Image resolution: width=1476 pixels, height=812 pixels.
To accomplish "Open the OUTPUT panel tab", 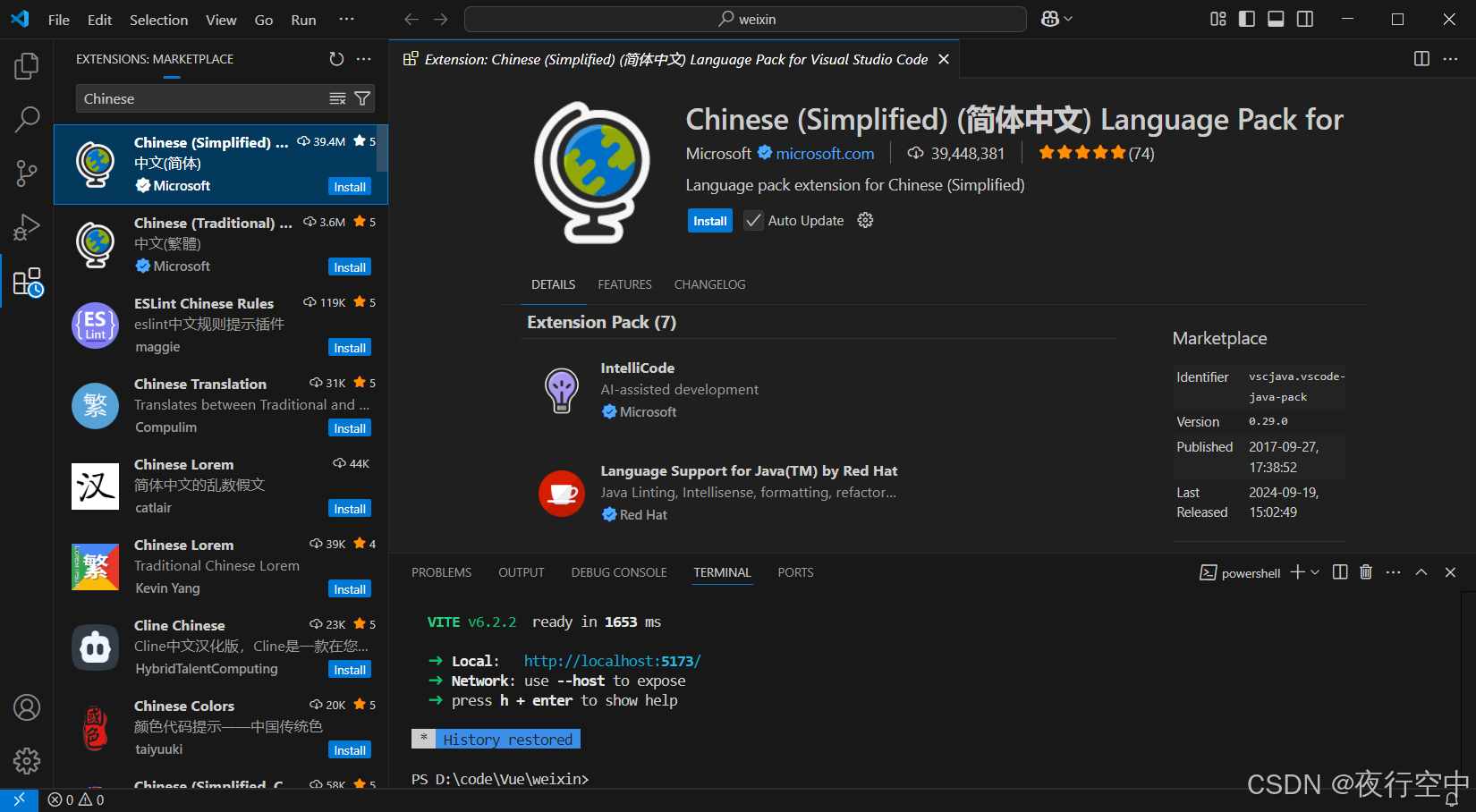I will pos(522,572).
